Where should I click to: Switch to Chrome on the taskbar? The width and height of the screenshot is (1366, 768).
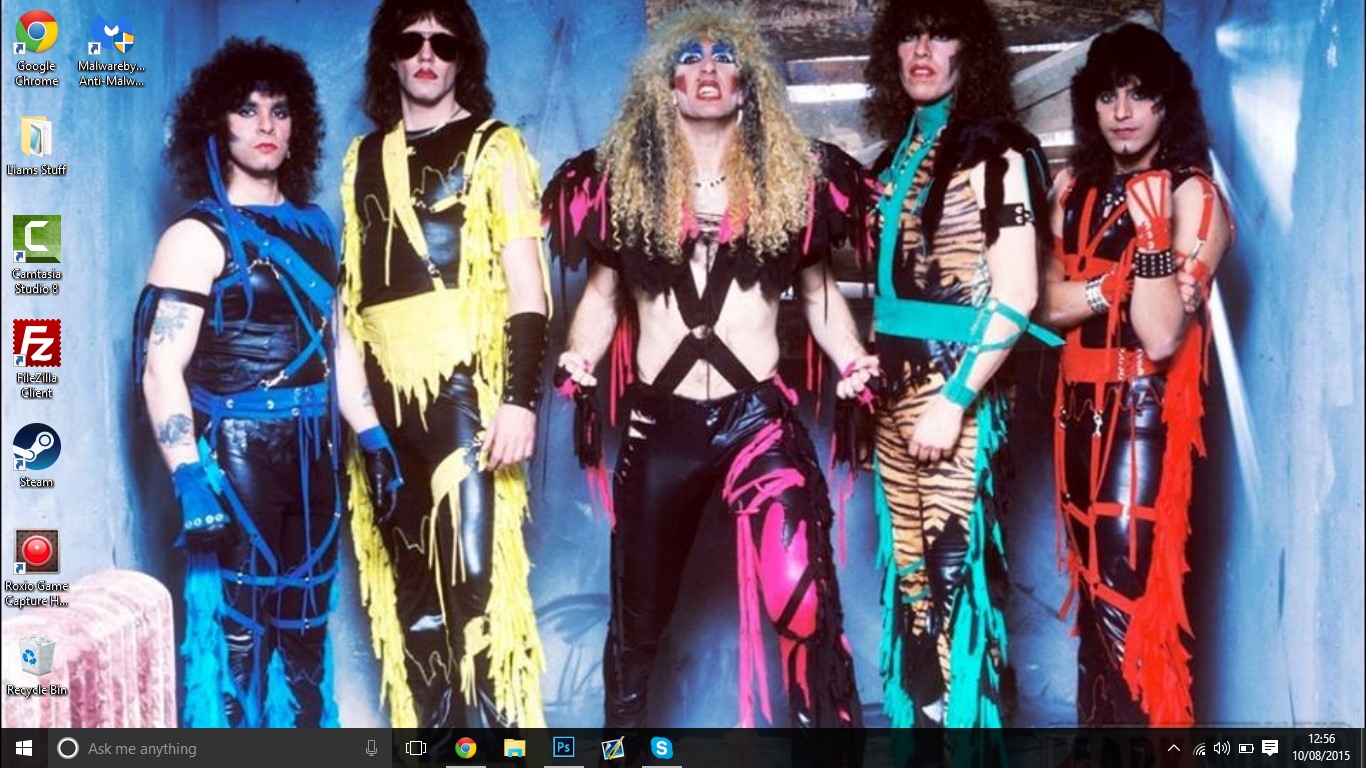click(x=465, y=748)
